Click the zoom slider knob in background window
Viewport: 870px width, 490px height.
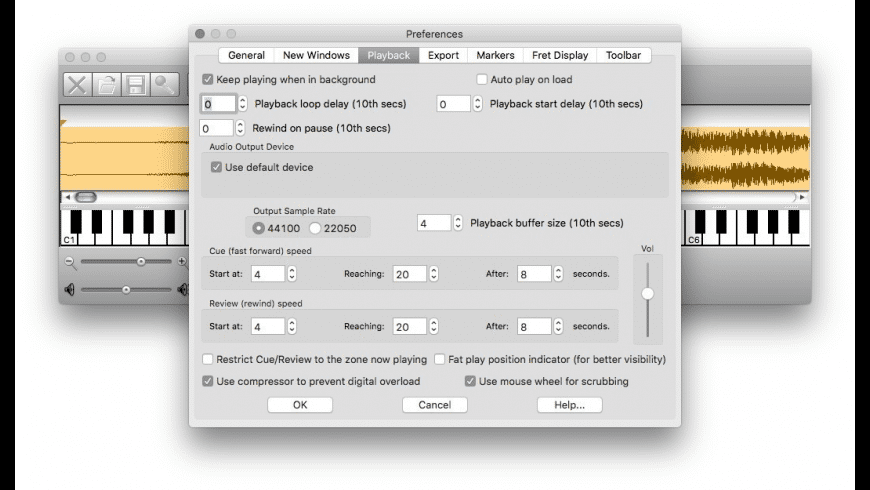[x=141, y=261]
